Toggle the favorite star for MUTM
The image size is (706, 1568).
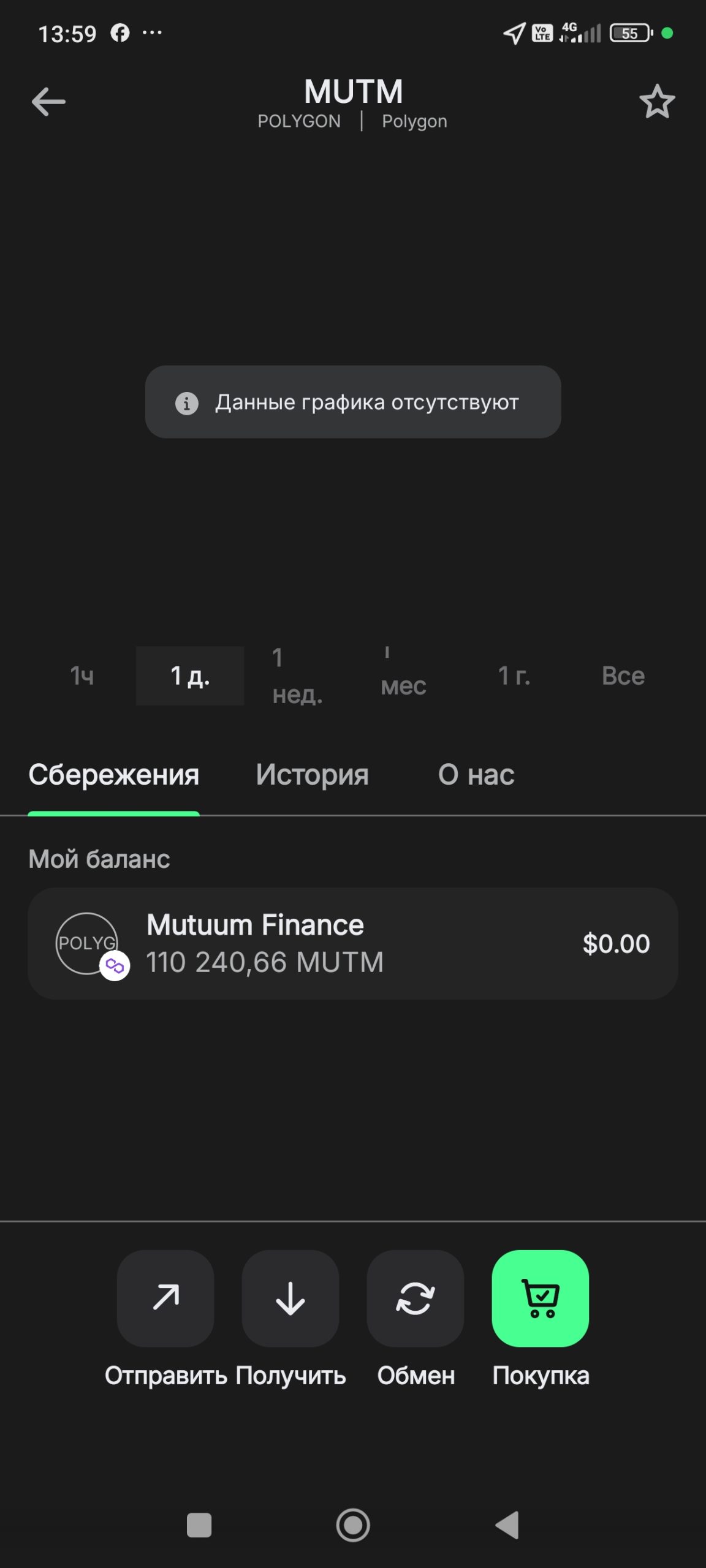(x=657, y=102)
